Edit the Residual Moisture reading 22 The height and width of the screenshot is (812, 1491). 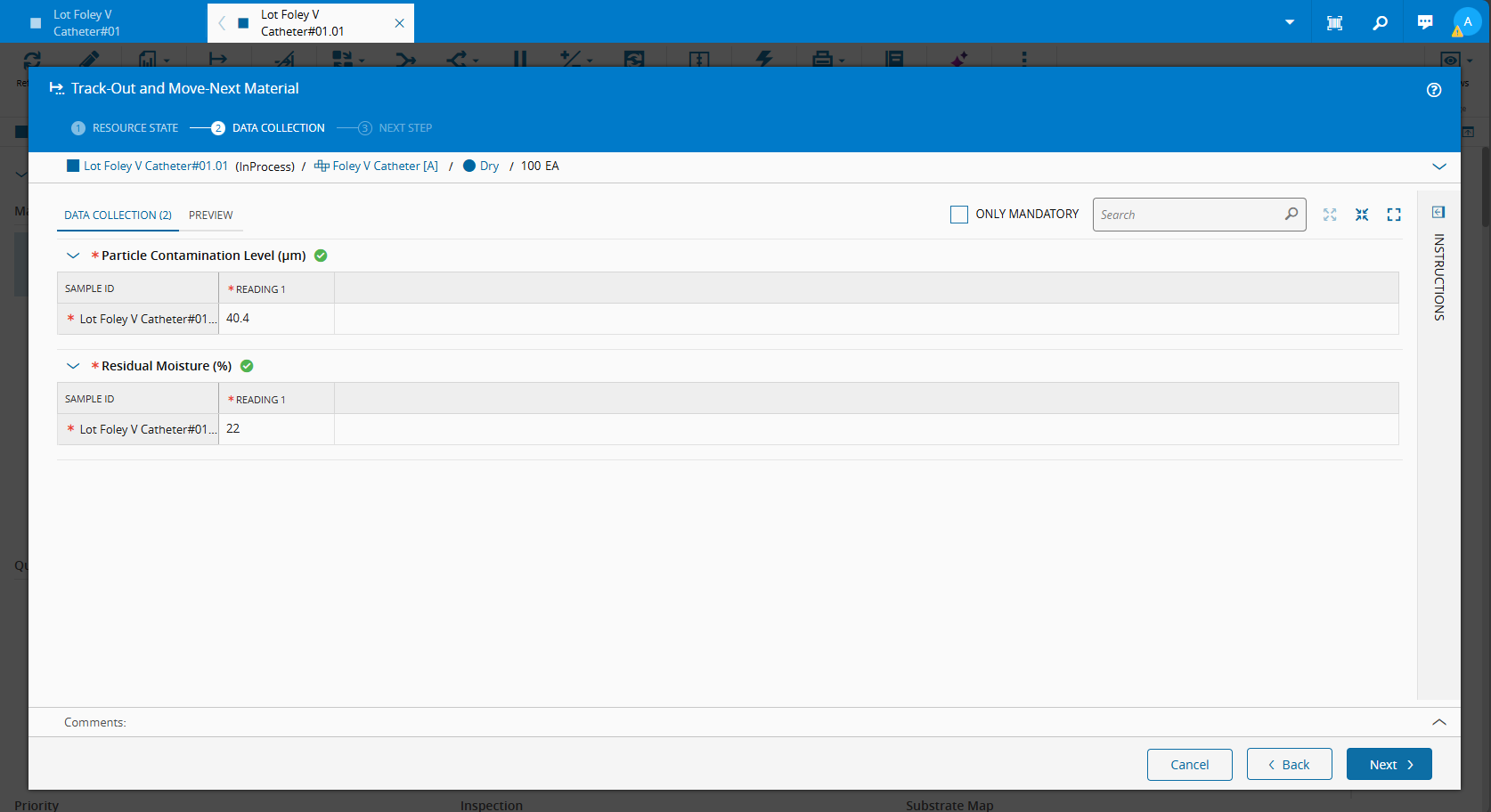tap(276, 429)
